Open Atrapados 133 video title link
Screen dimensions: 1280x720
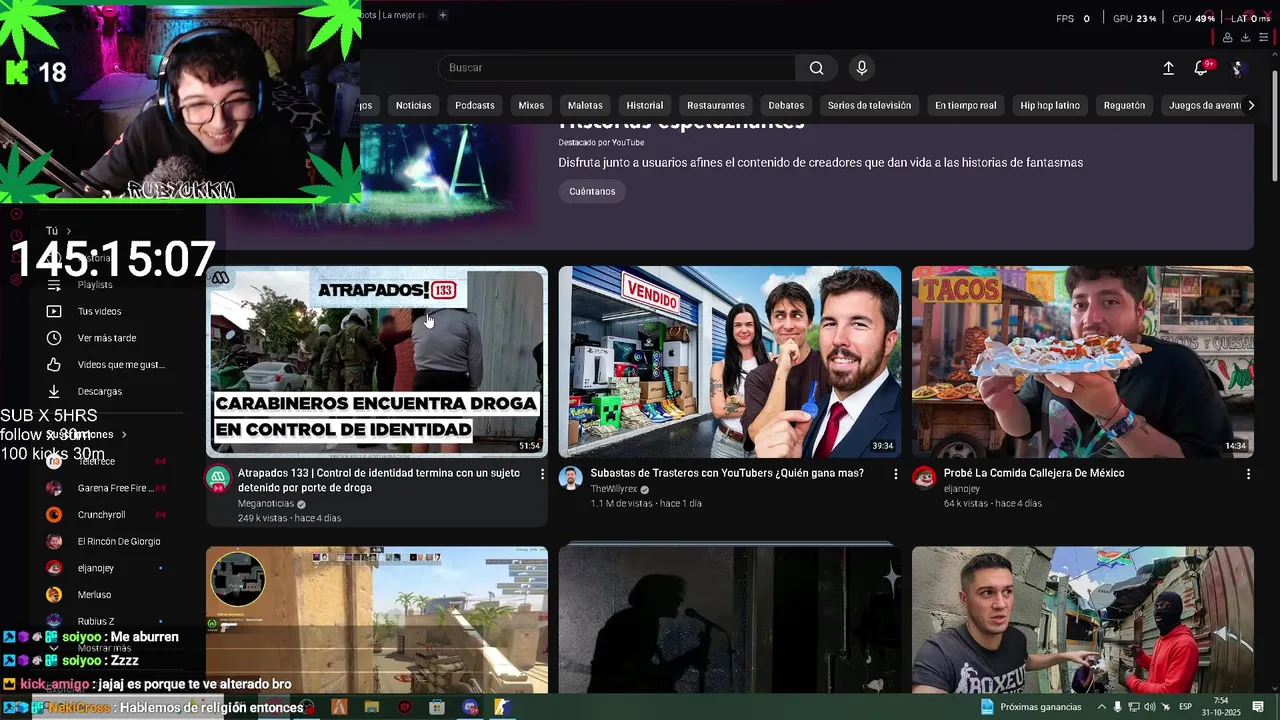(379, 480)
